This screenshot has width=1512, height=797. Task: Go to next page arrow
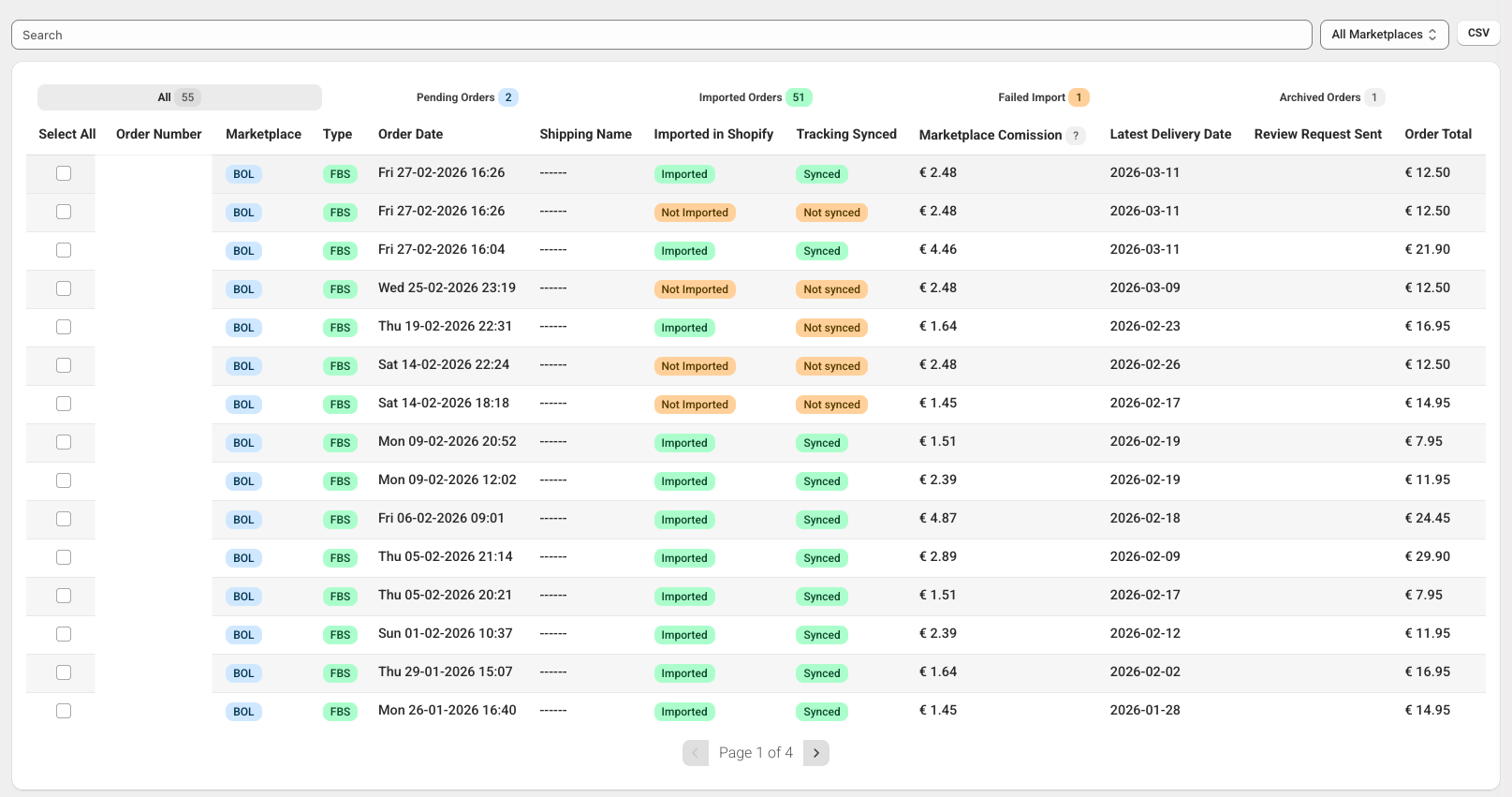(816, 753)
